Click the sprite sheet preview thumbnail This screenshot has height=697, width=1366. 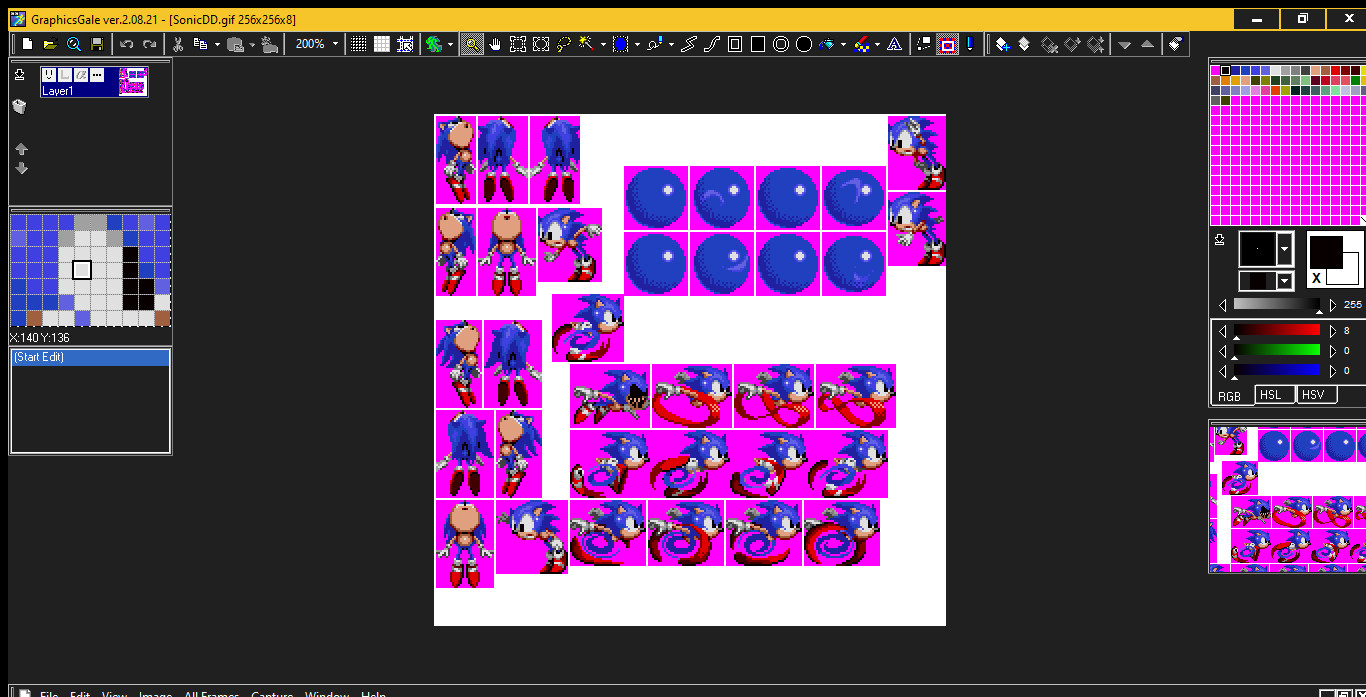pos(1287,497)
